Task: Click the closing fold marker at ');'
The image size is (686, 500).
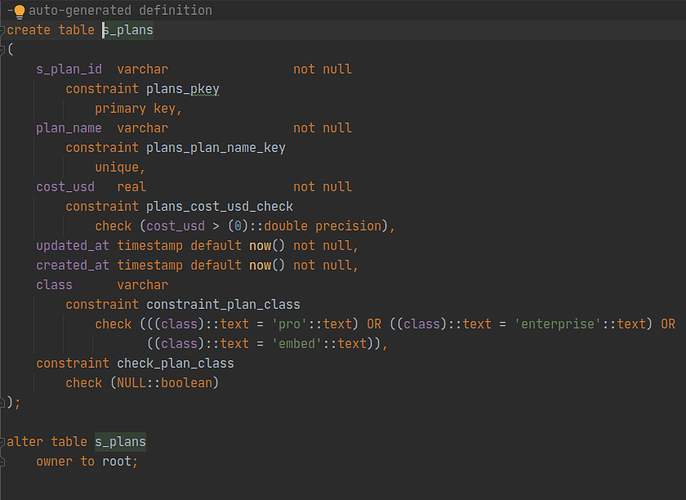Action: [2, 402]
